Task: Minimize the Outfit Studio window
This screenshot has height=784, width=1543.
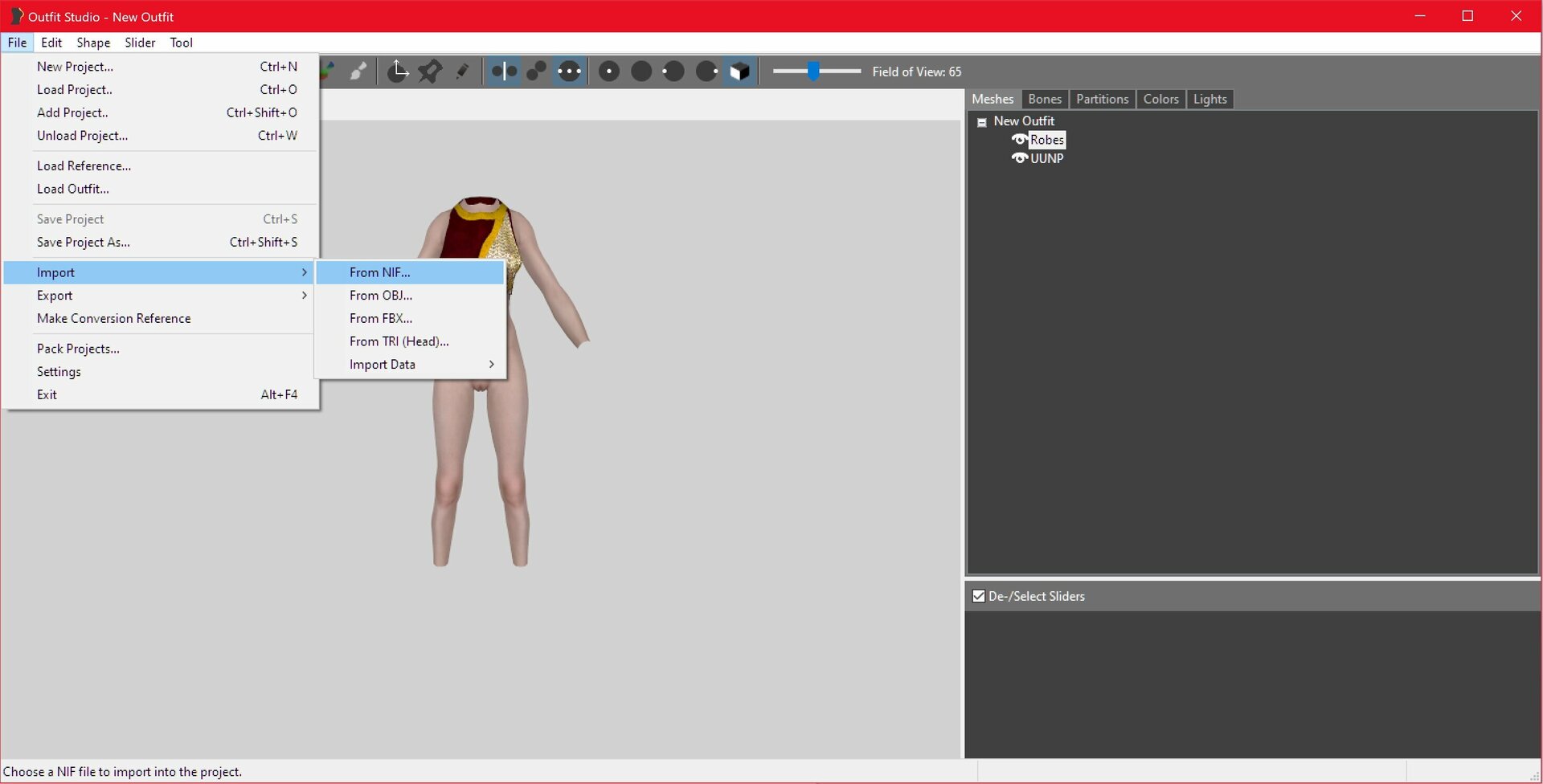Action: (x=1420, y=16)
